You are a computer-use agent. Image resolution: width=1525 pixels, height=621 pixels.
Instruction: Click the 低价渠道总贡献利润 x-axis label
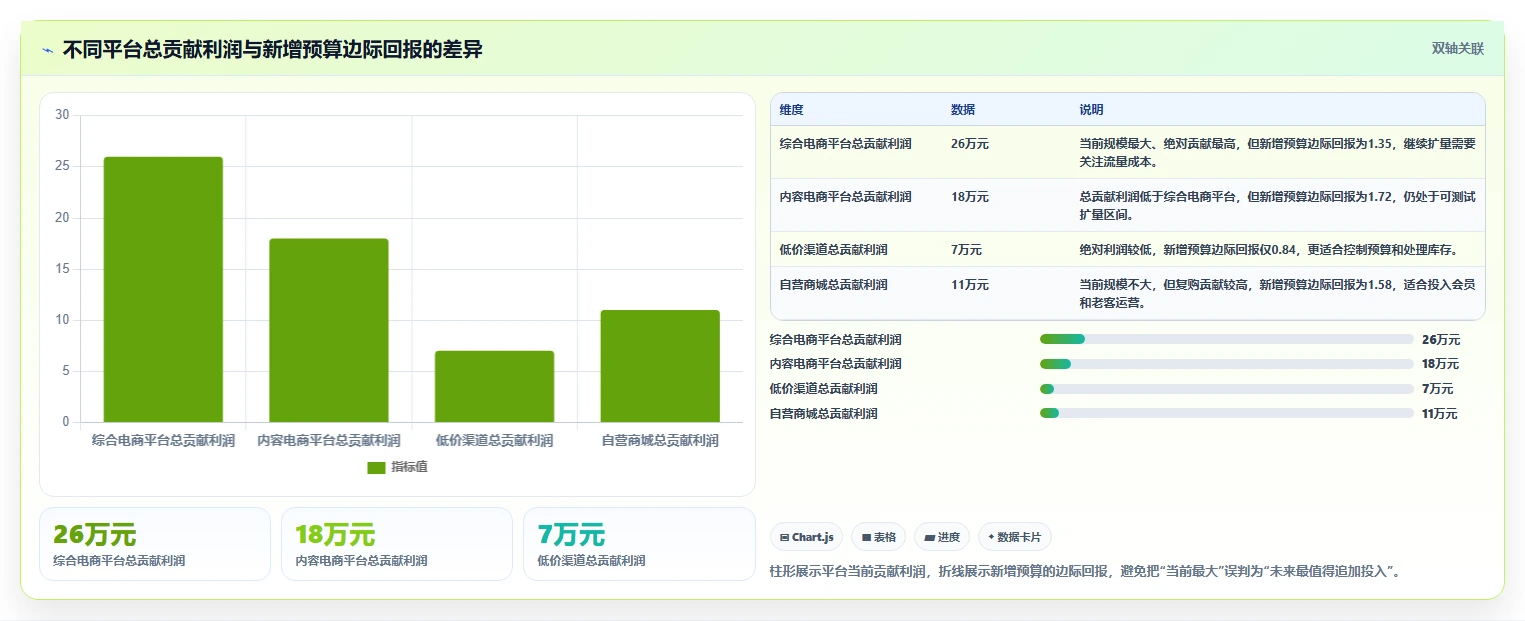(494, 441)
